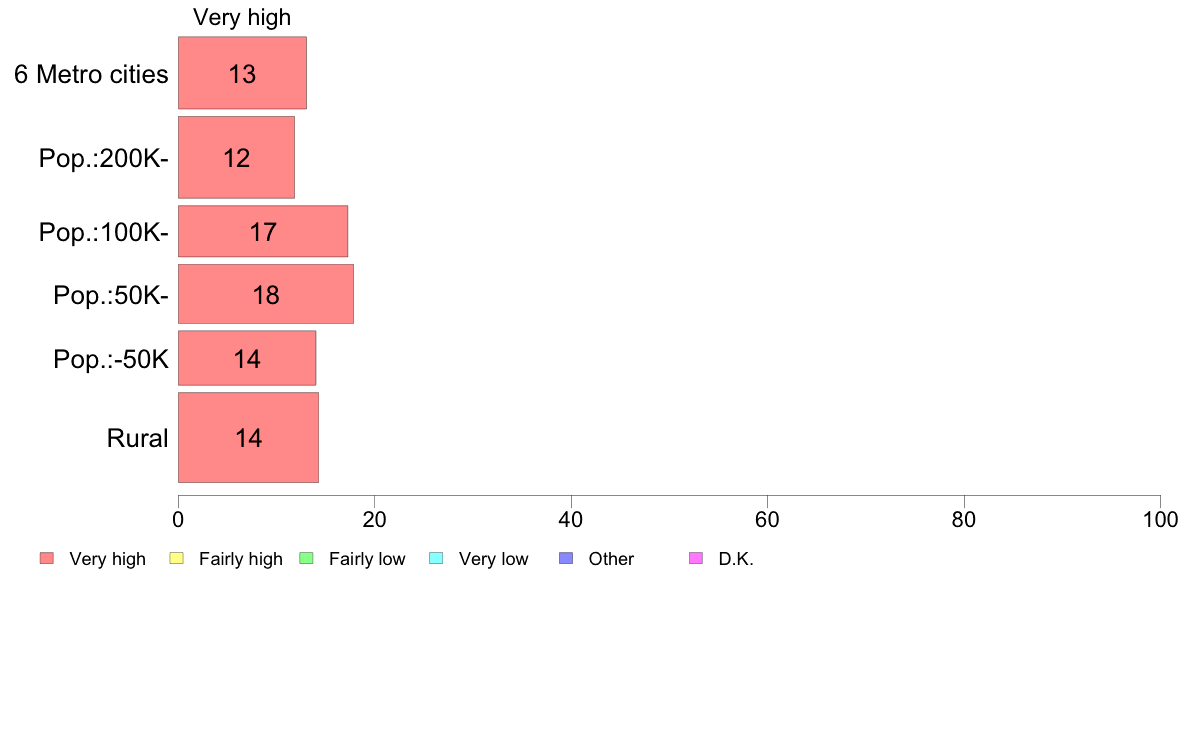Click the Rural axis label
The height and width of the screenshot is (736, 1188).
[137, 438]
